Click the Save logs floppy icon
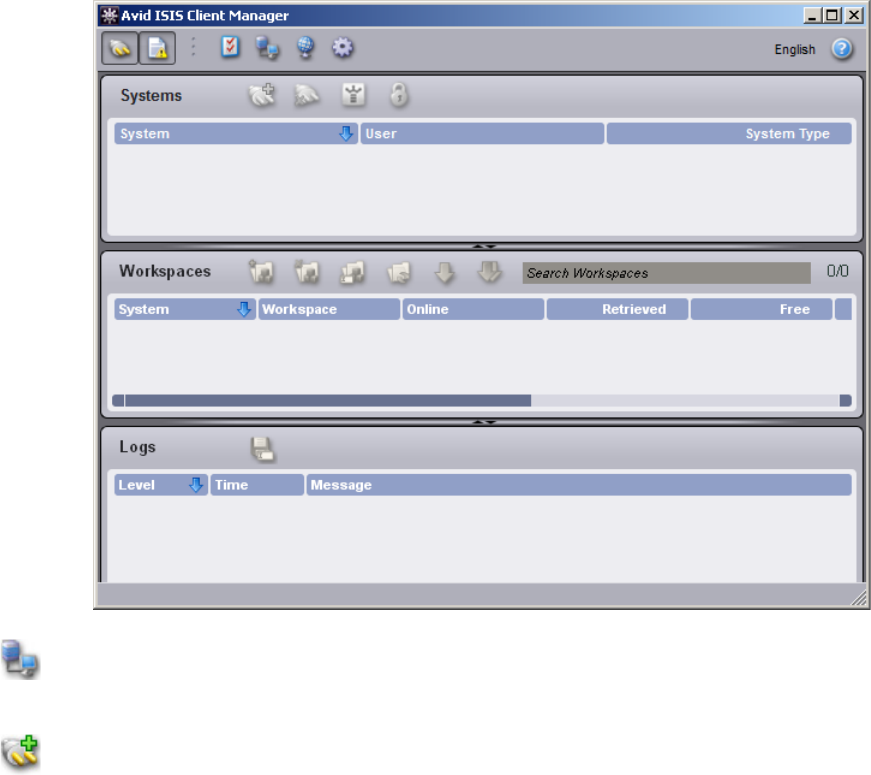 (x=262, y=449)
